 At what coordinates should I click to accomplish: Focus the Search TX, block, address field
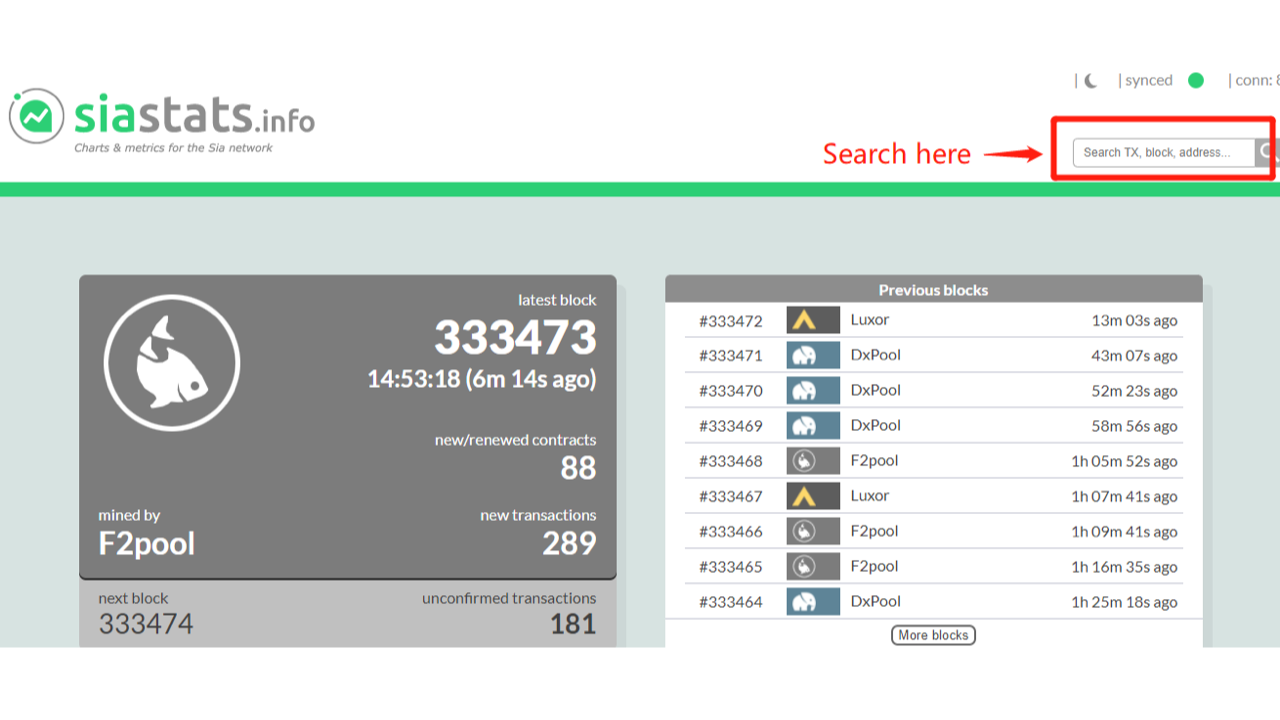coord(1164,152)
